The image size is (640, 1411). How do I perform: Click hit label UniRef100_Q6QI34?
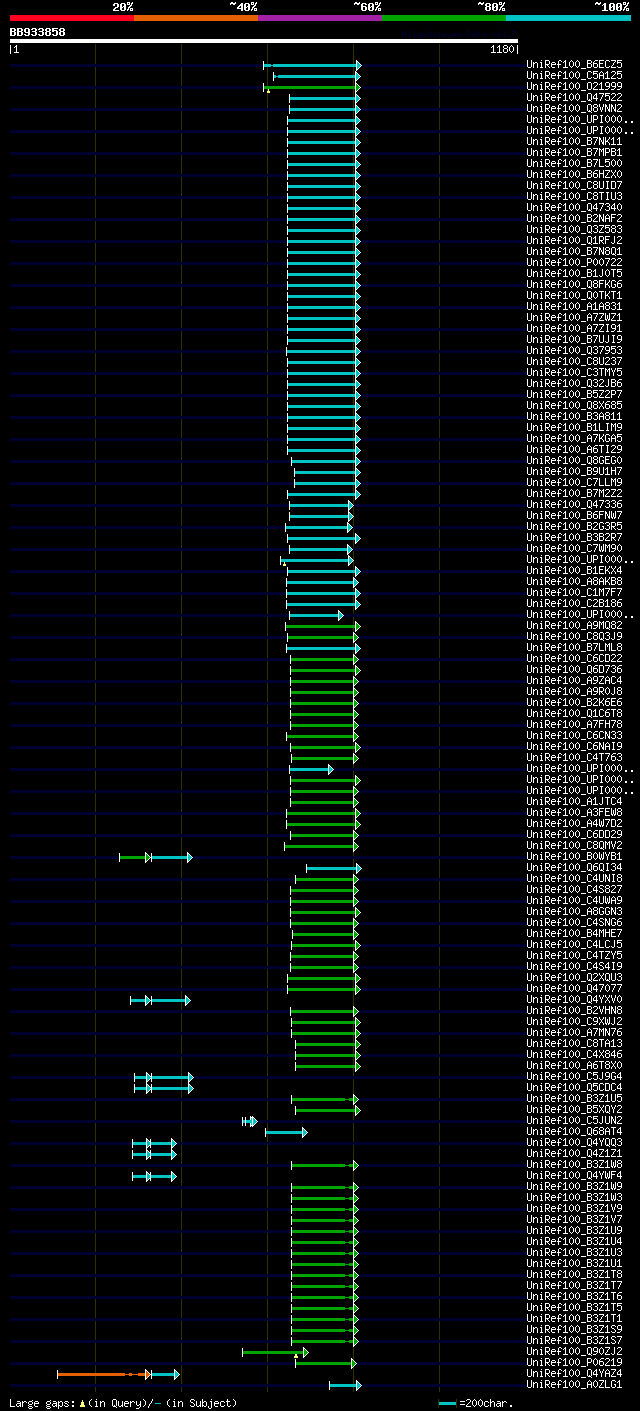pyautogui.click(x=574, y=867)
